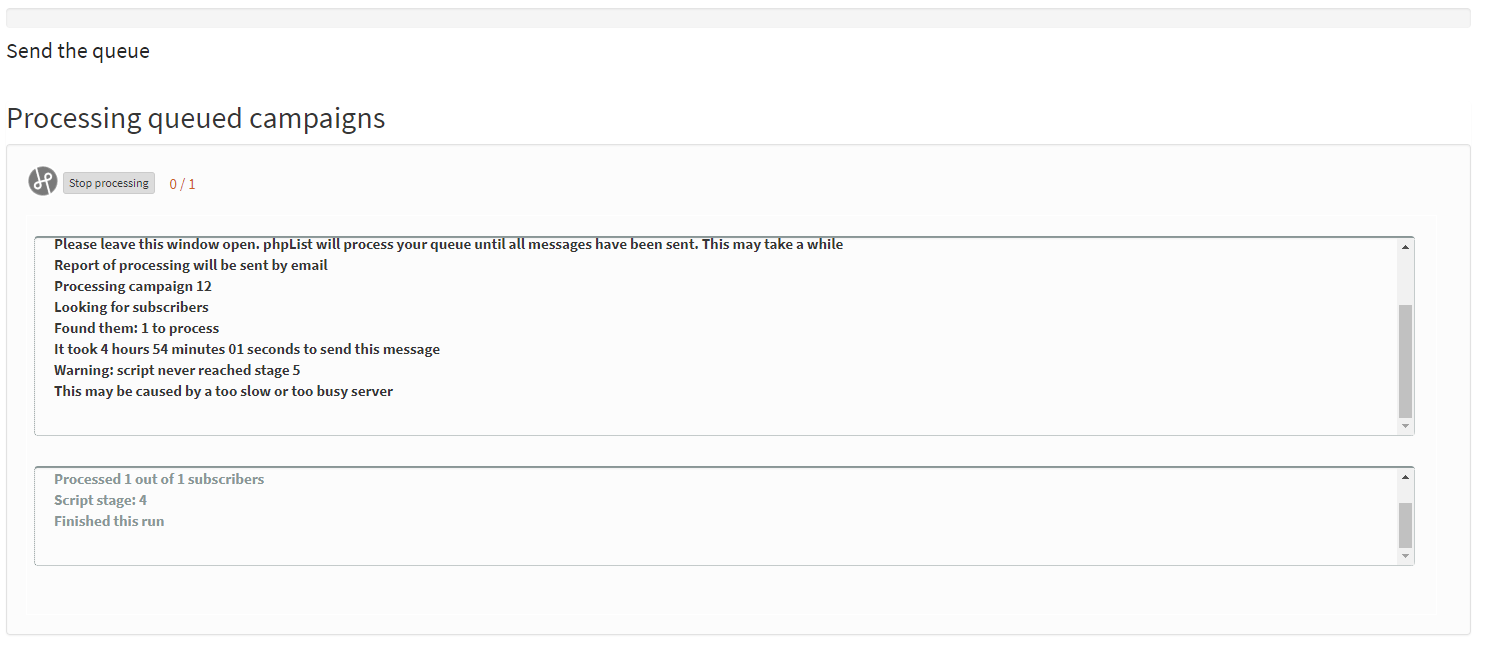Click the 'Finished this run' status line
This screenshot has height=660, width=1492.
tap(109, 521)
